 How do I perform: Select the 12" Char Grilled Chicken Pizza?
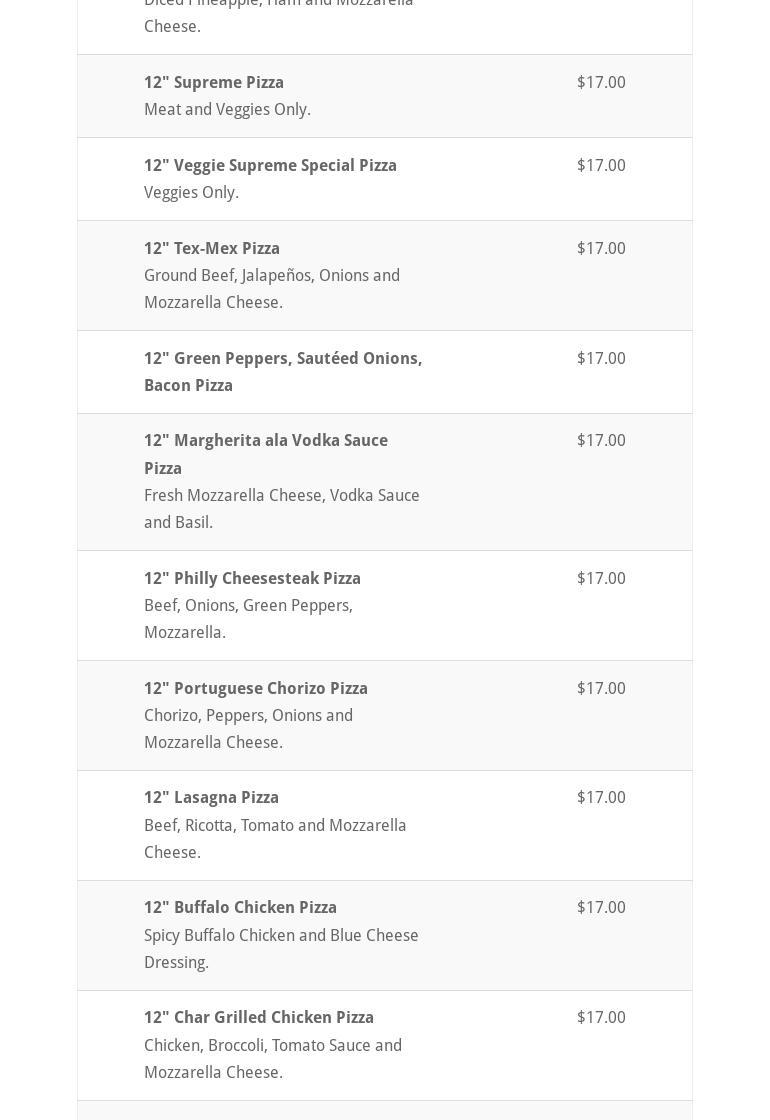(259, 1018)
